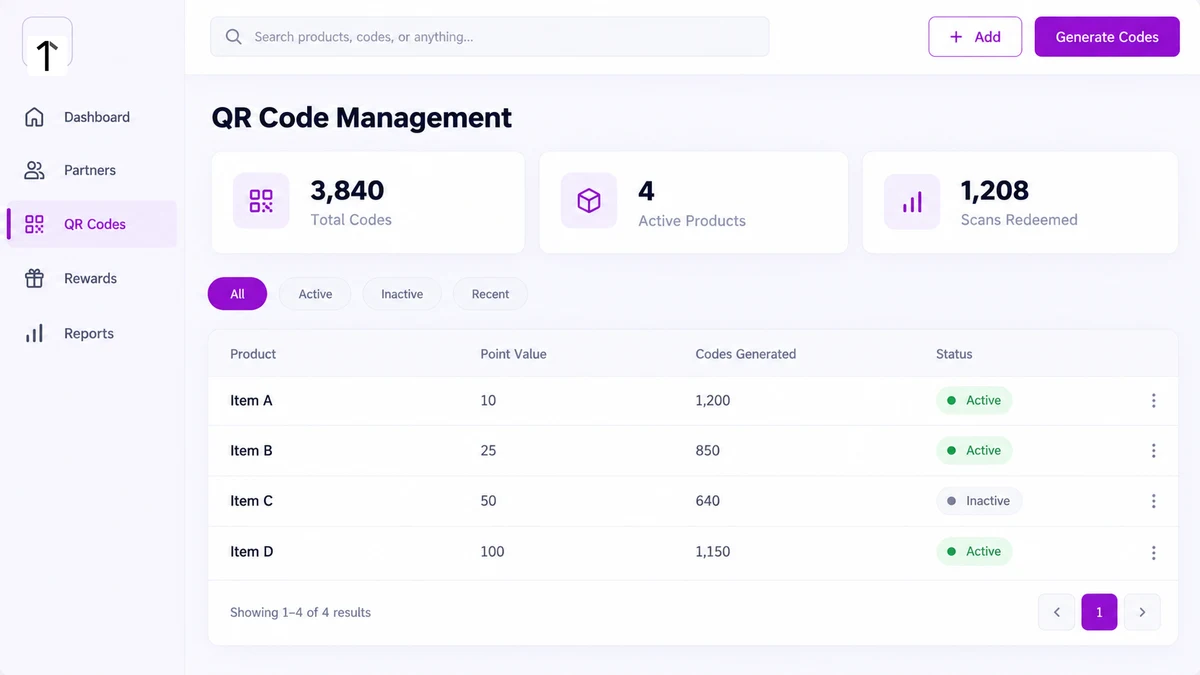1200x675 pixels.
Task: Click the 3,840 Total Codes value
Action: [347, 190]
